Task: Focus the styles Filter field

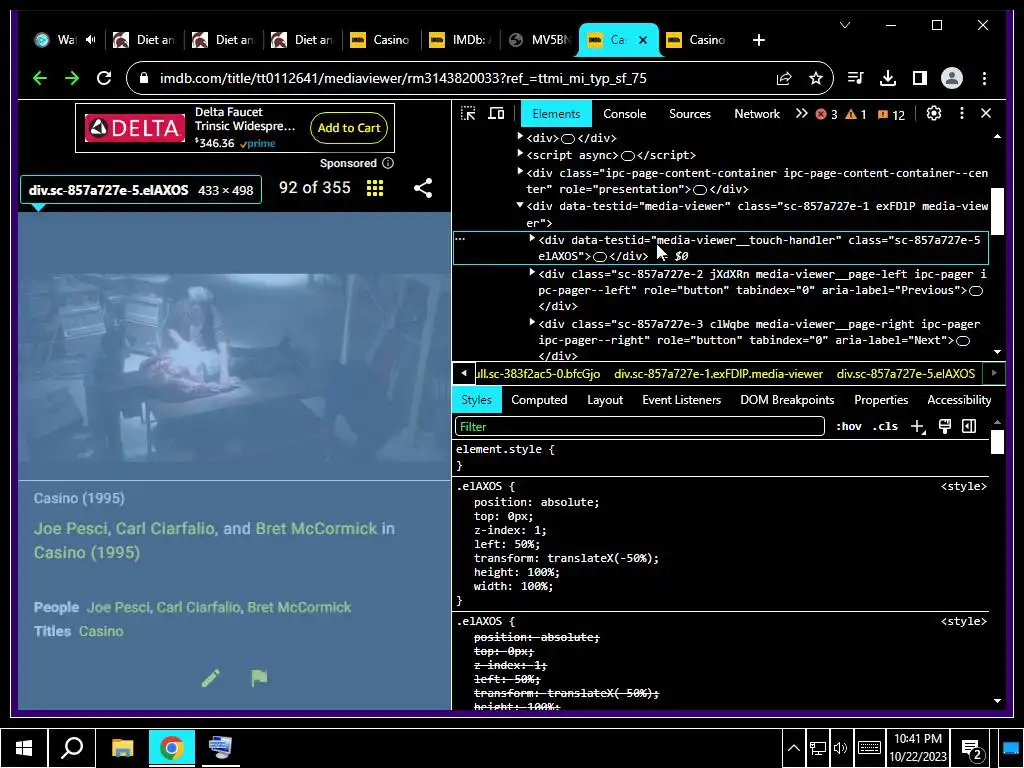Action: (x=639, y=426)
